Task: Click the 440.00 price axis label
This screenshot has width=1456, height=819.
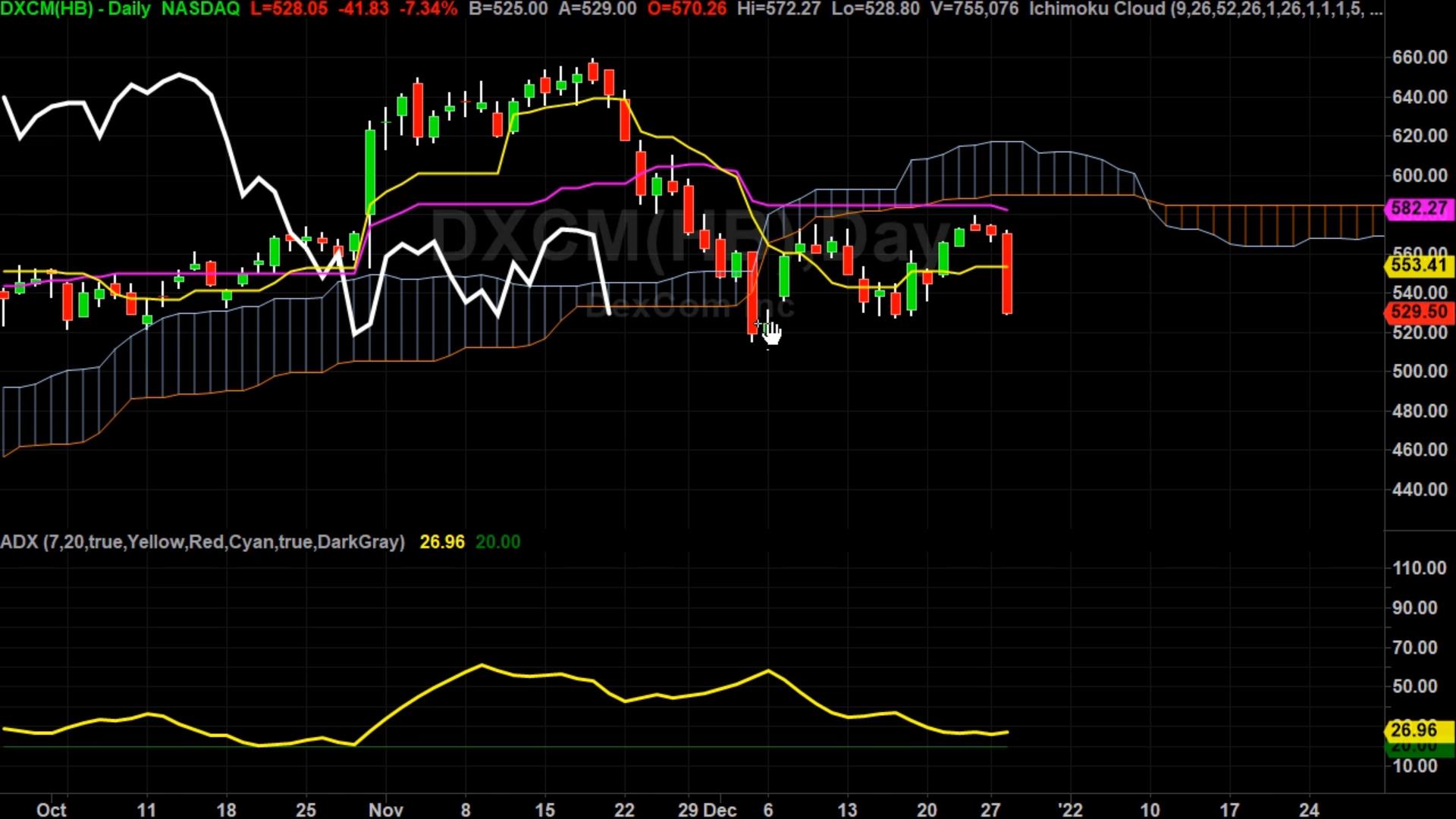Action: pos(1420,489)
